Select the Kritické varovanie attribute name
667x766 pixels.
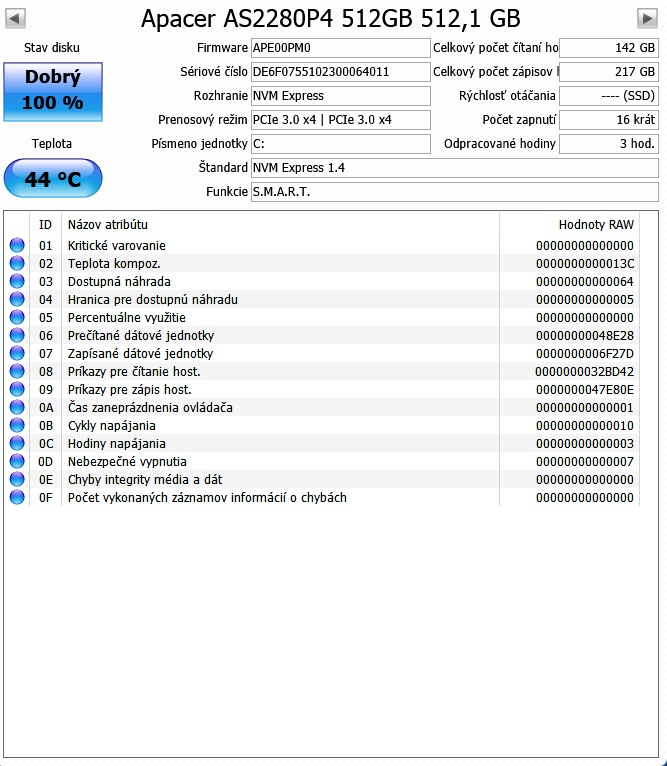117,245
